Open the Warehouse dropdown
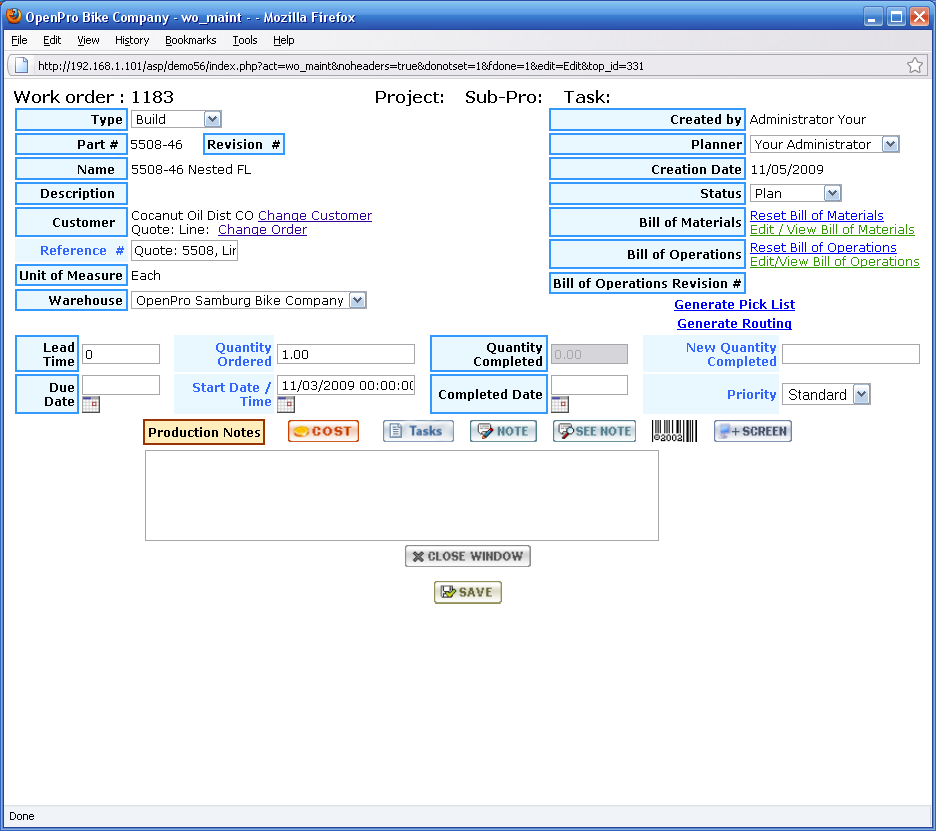This screenshot has height=831, width=936. pyautogui.click(x=249, y=301)
